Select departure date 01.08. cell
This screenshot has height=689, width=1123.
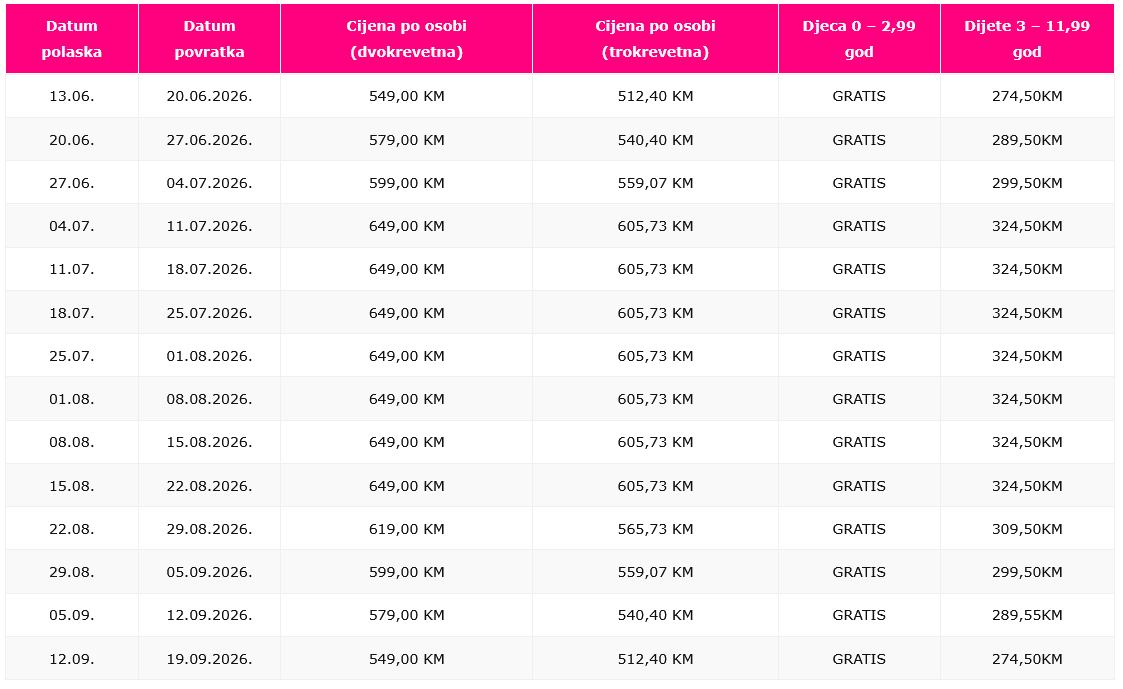[x=72, y=399]
